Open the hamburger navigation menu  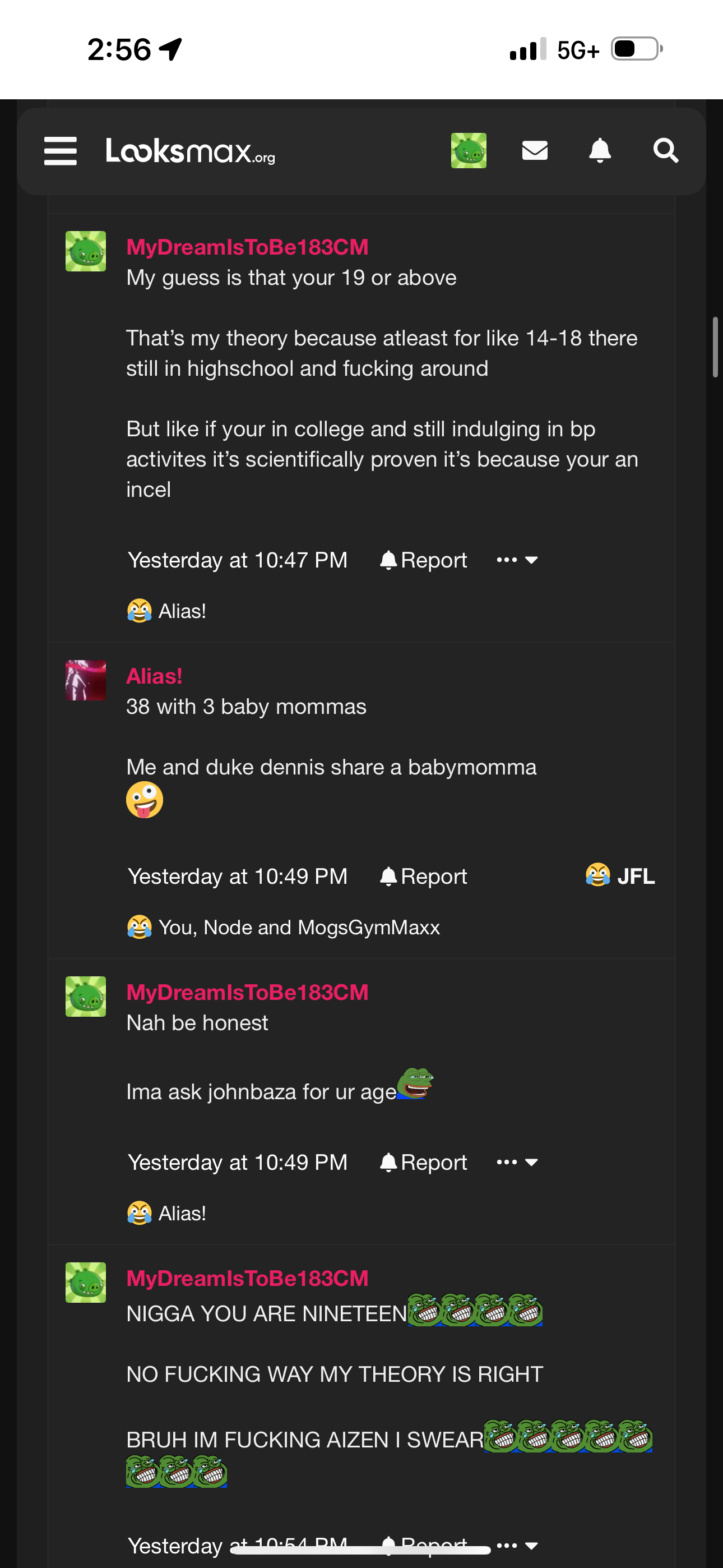click(61, 150)
